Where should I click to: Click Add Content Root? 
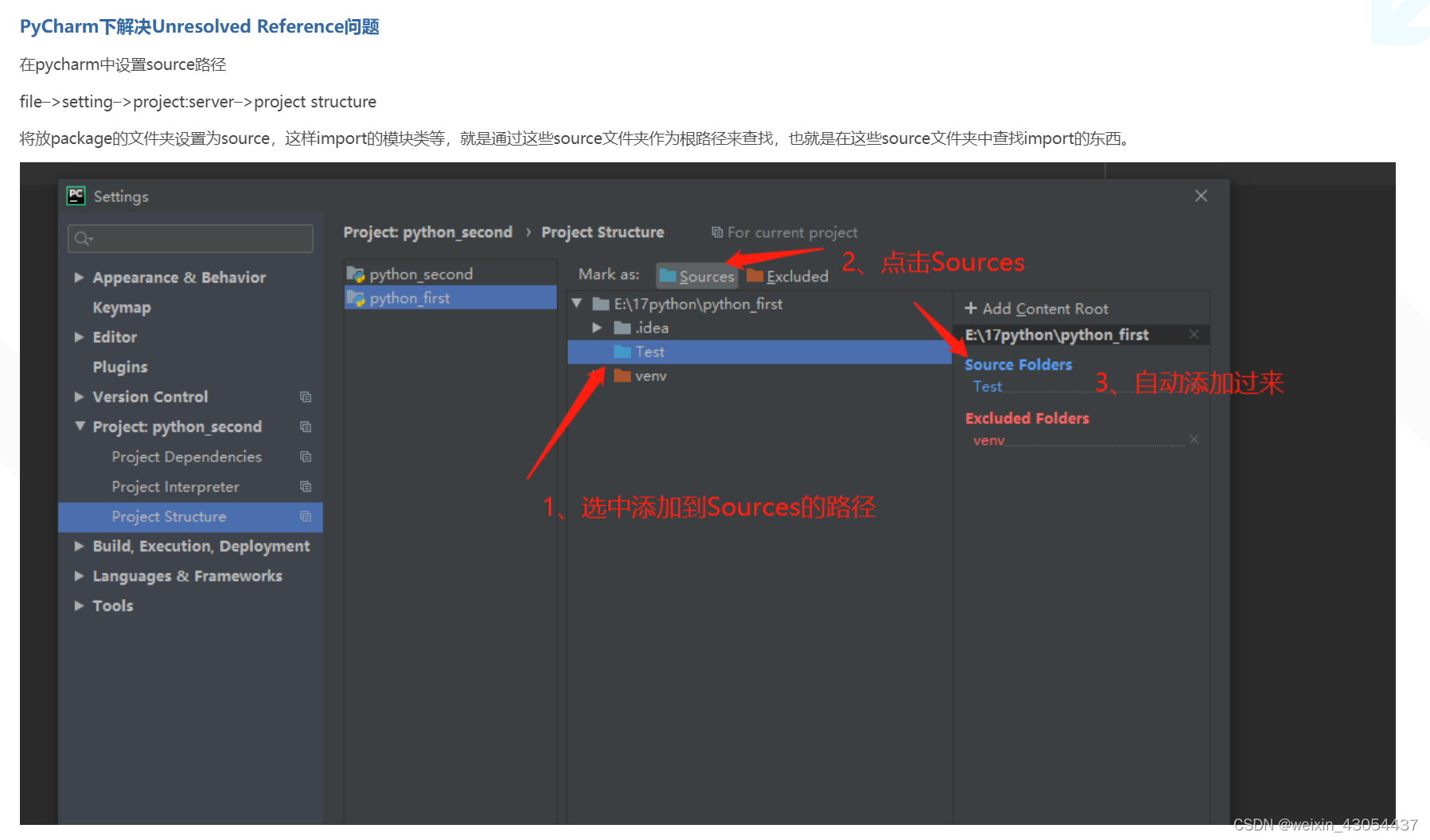[1036, 308]
